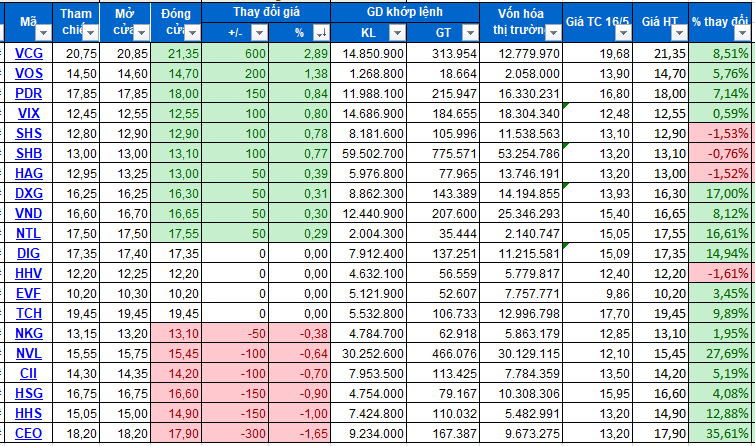Open the DIG stock link
This screenshot has height=446, width=755.
click(x=28, y=253)
